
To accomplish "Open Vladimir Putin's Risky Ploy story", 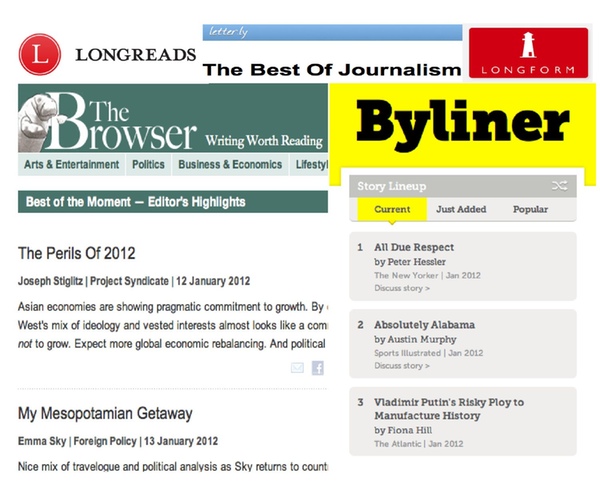I will click(449, 409).
